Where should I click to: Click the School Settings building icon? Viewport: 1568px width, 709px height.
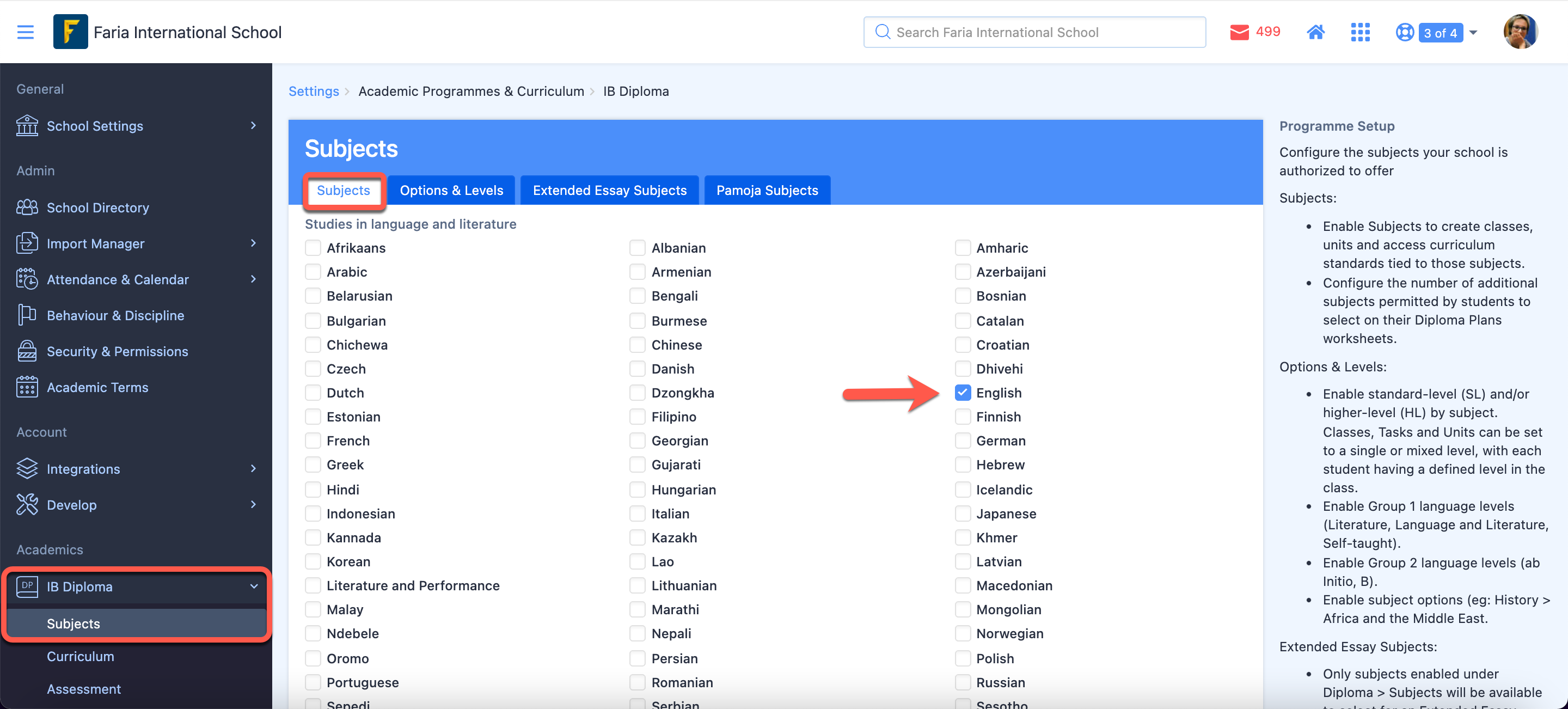27,125
